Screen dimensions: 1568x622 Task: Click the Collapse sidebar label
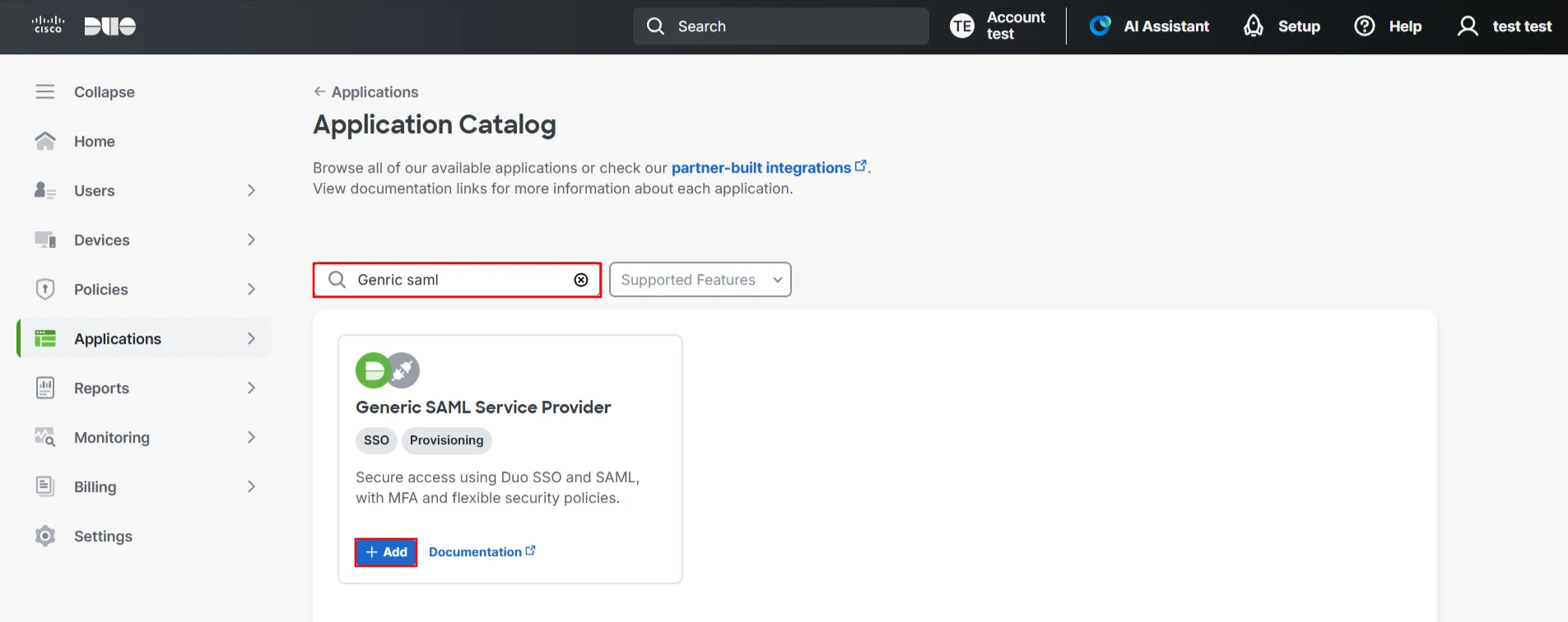[105, 91]
